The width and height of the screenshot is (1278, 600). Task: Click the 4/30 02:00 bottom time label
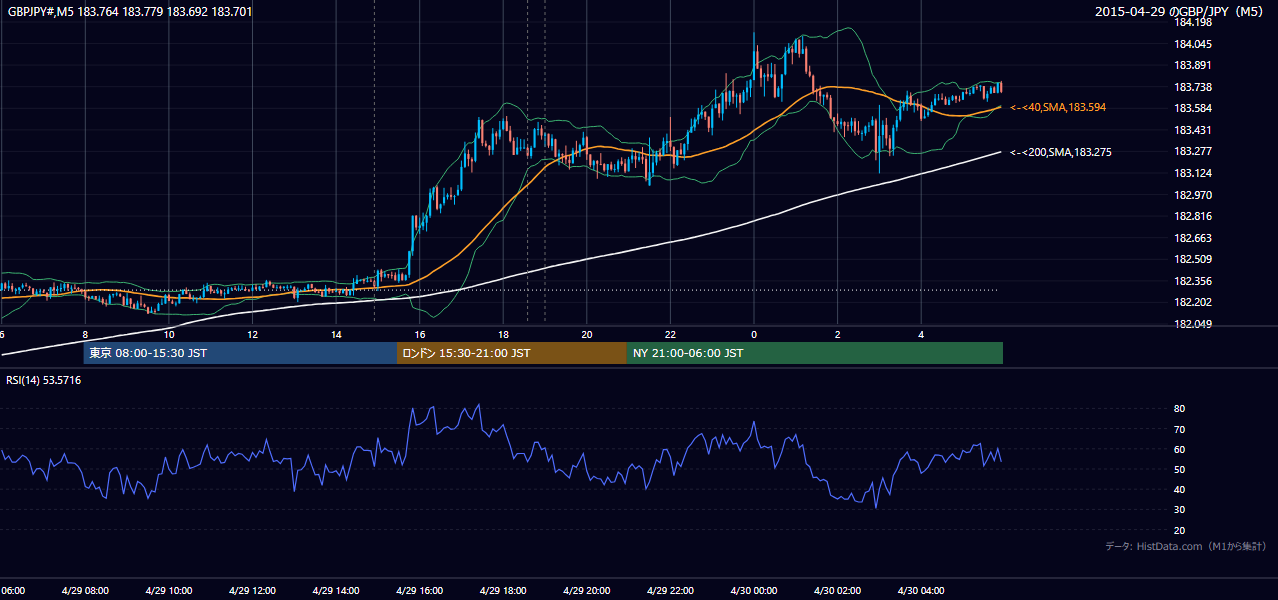point(837,590)
